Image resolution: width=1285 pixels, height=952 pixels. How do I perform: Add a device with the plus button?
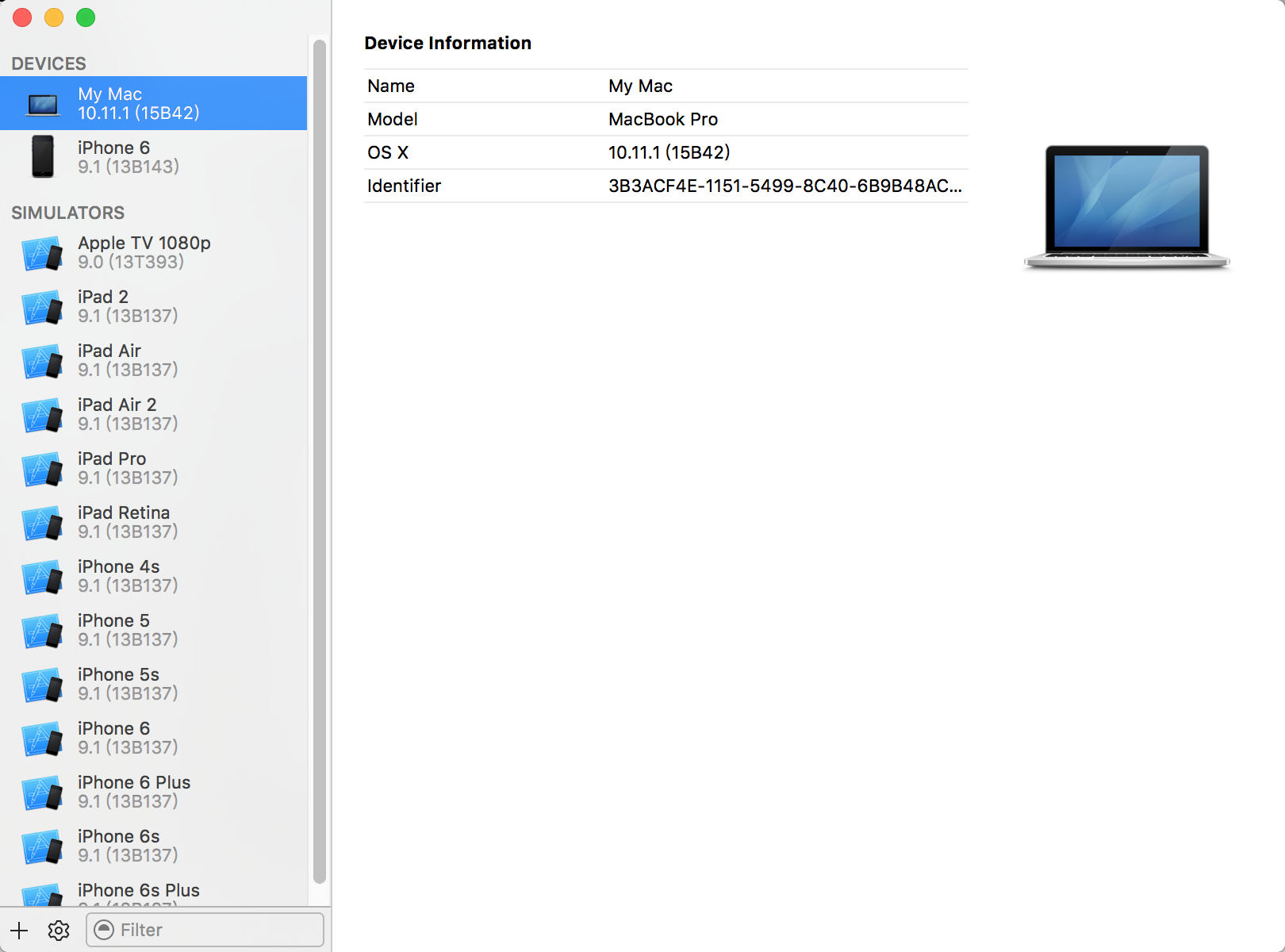(19, 930)
